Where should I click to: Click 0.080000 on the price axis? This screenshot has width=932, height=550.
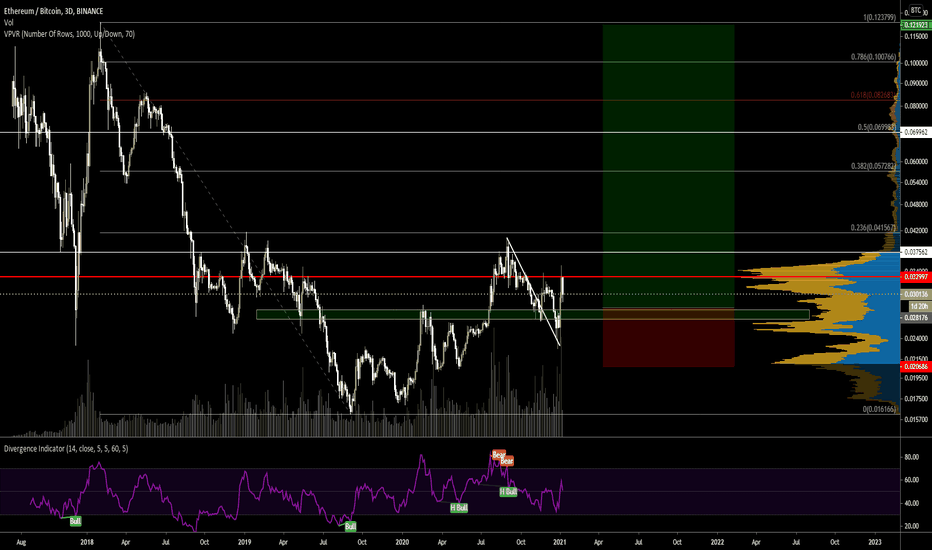[917, 106]
